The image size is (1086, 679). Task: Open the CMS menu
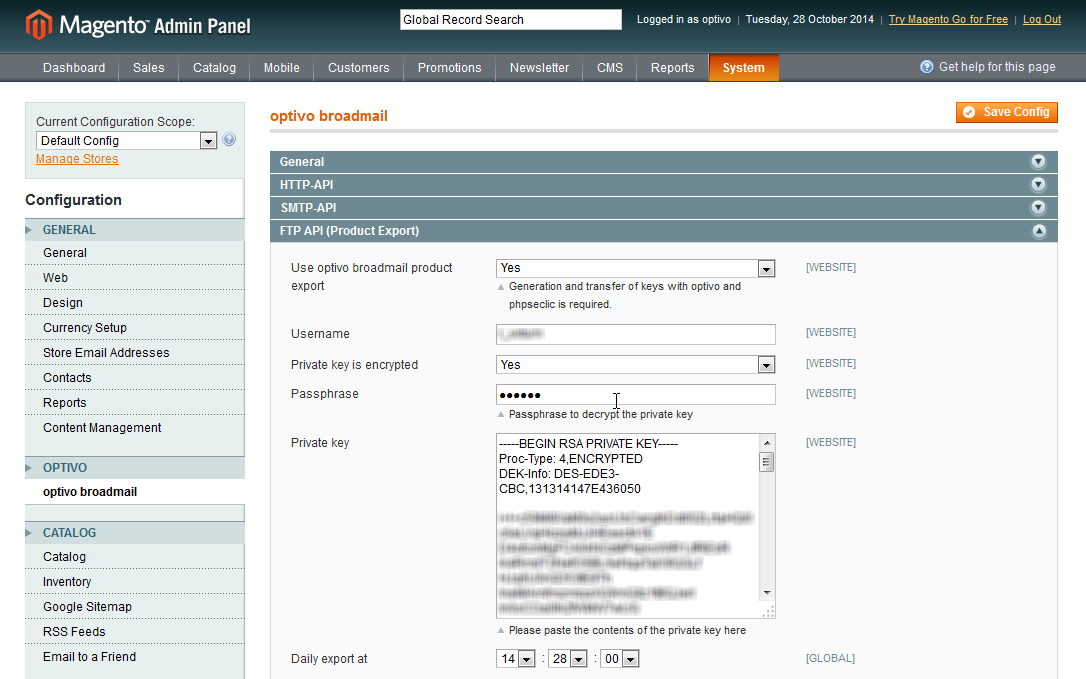610,68
